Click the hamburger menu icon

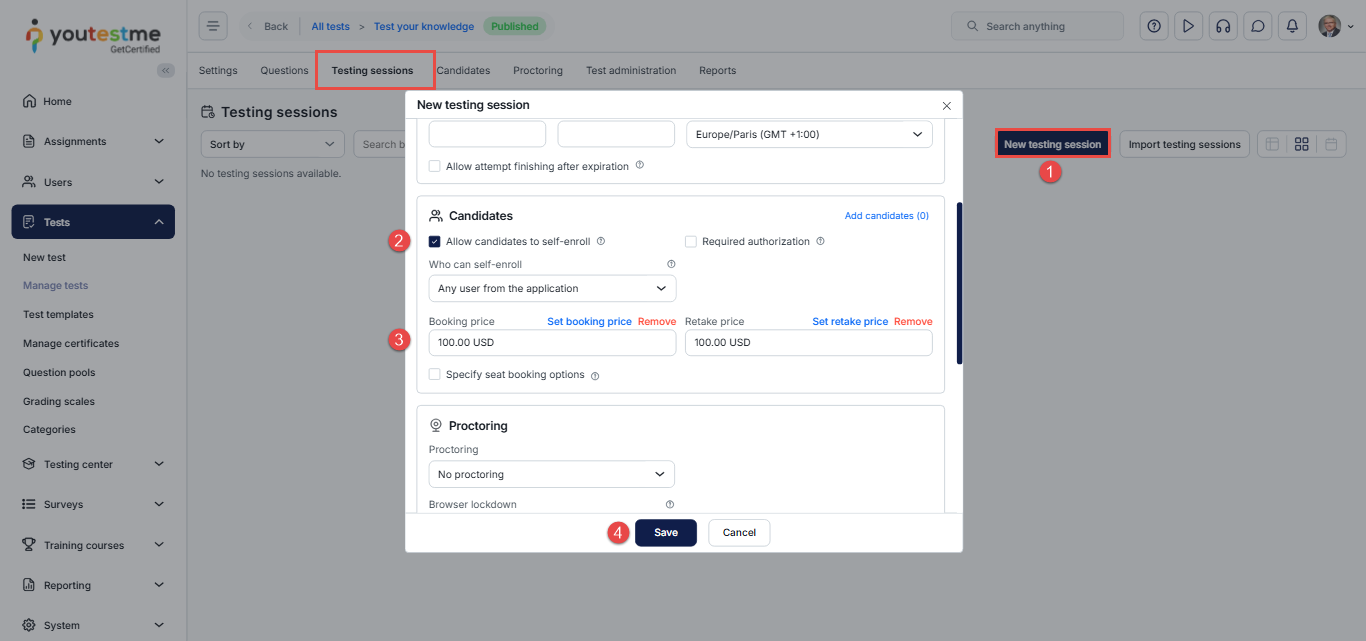click(x=213, y=26)
